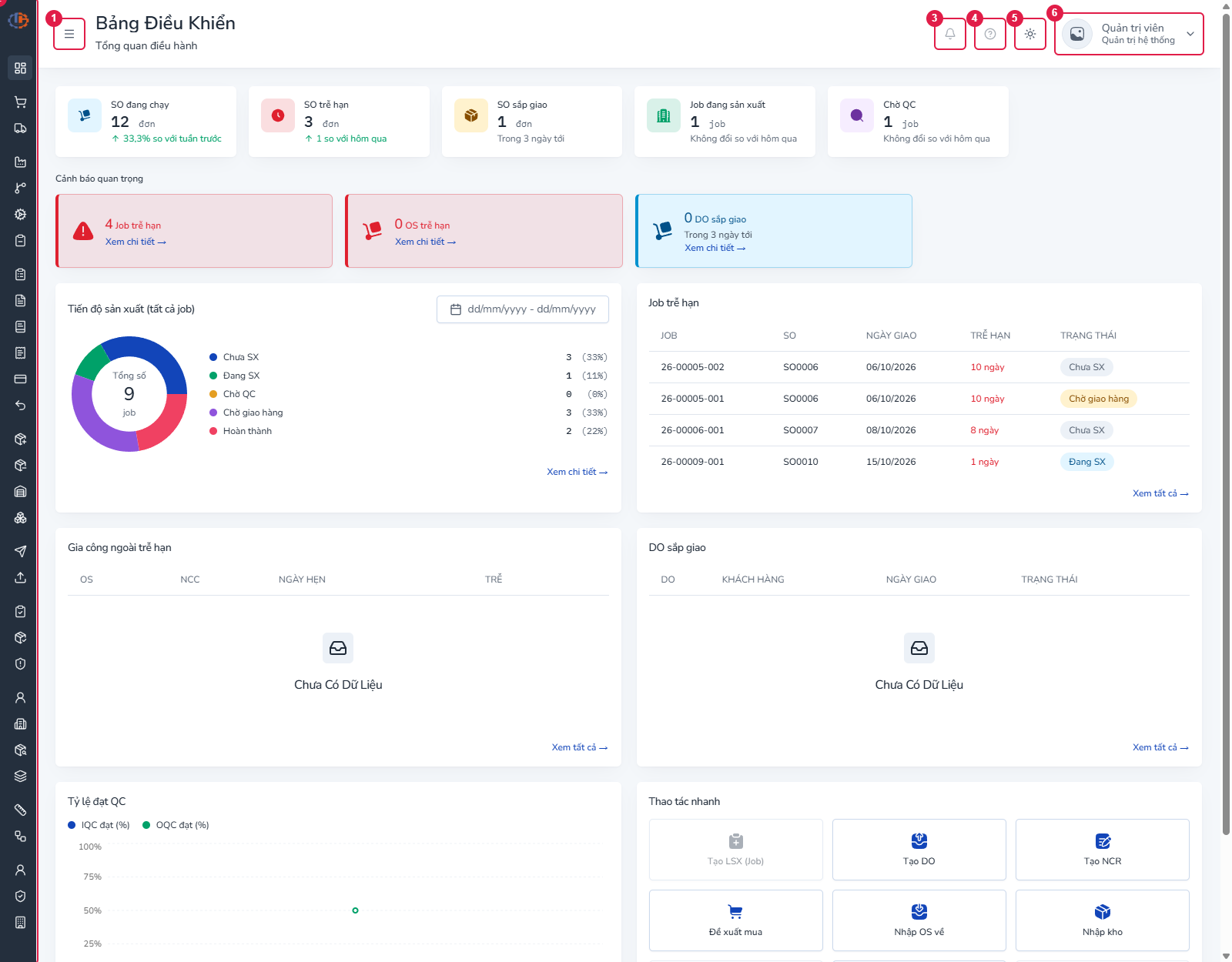Open Xem chi tiết under Job trễ hạn alert
This screenshot has width=1232, height=962.
(x=136, y=242)
